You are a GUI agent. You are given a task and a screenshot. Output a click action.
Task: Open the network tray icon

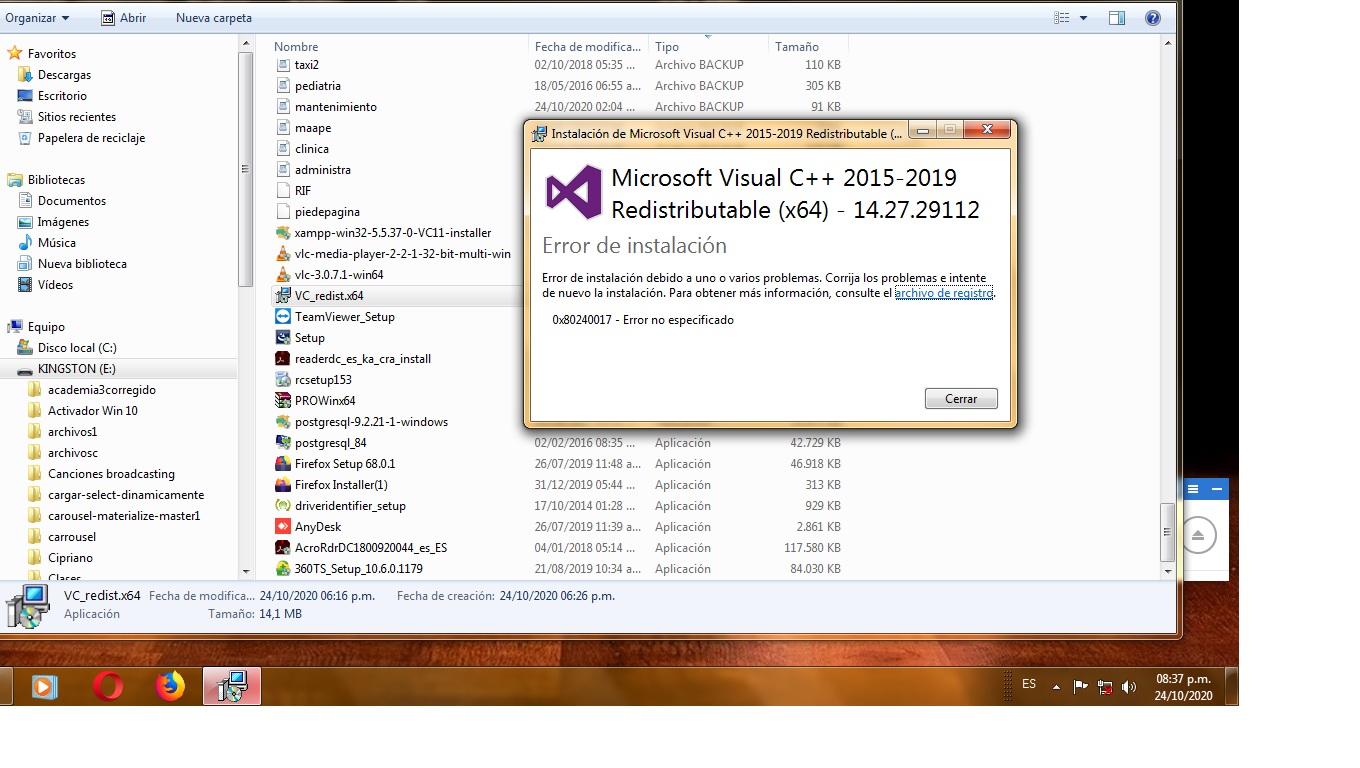click(x=1105, y=687)
